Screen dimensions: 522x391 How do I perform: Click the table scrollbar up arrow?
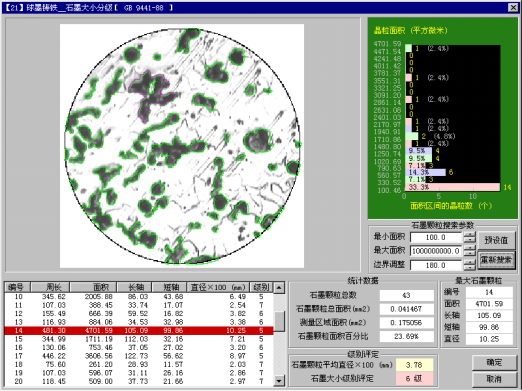click(279, 287)
